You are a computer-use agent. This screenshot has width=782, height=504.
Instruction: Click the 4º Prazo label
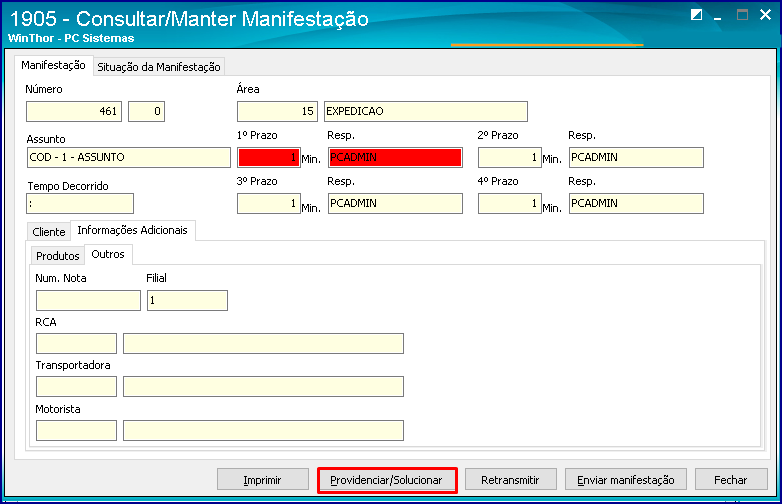coord(498,181)
